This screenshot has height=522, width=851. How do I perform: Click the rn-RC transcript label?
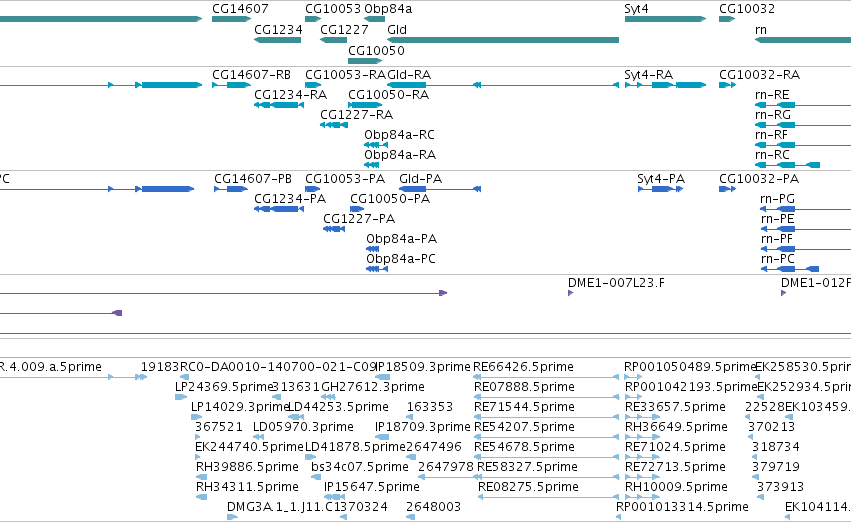(772, 155)
